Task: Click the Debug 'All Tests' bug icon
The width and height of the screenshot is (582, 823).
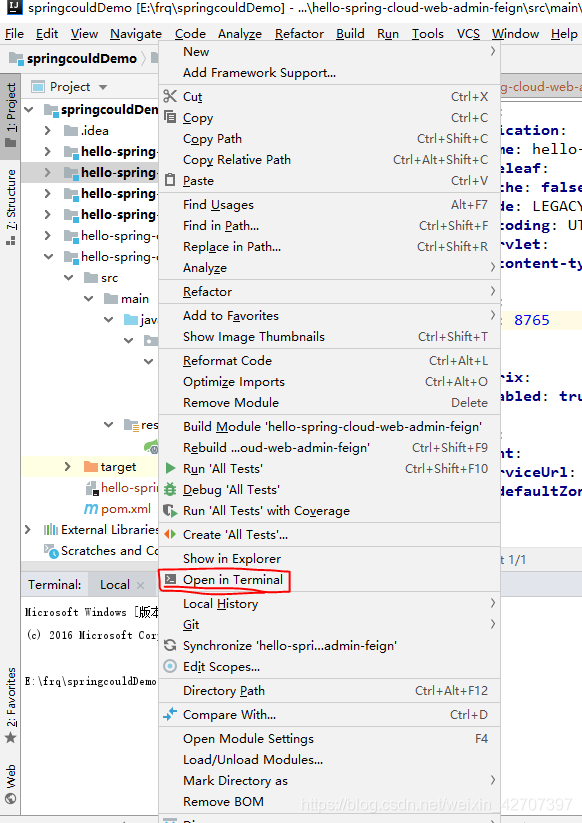Action: [170, 489]
